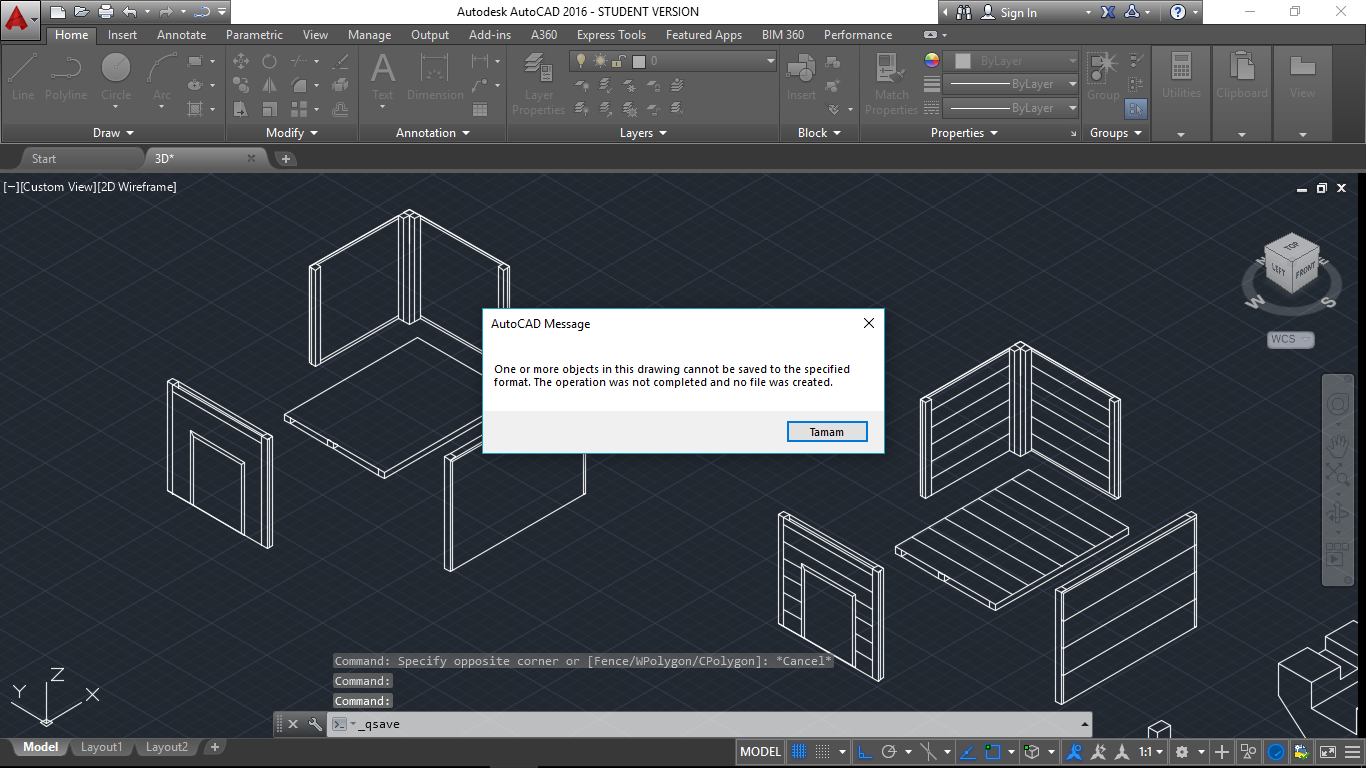
Task: Click the steering wheel in navigation bar
Action: [1337, 404]
